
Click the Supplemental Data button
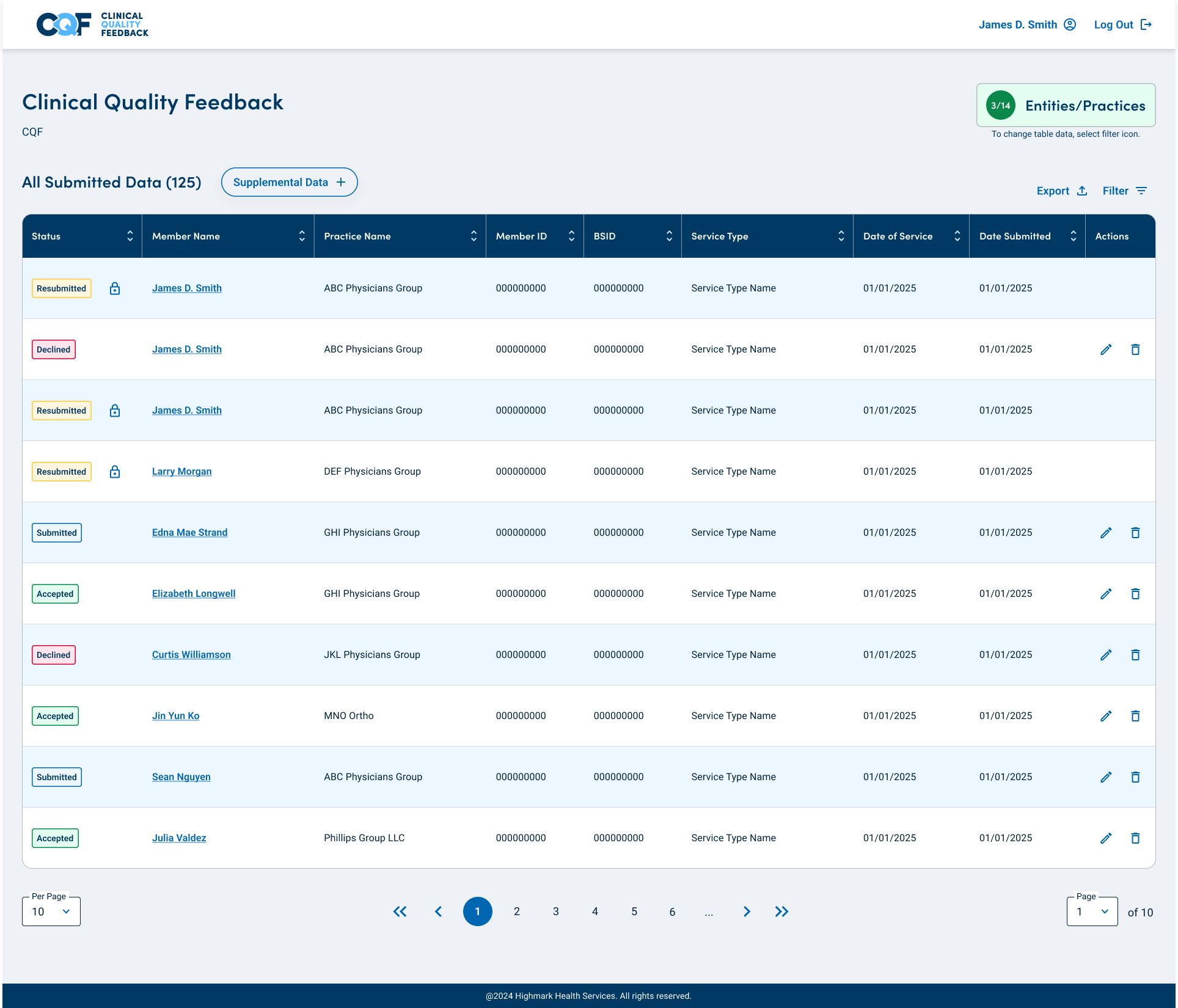point(289,182)
